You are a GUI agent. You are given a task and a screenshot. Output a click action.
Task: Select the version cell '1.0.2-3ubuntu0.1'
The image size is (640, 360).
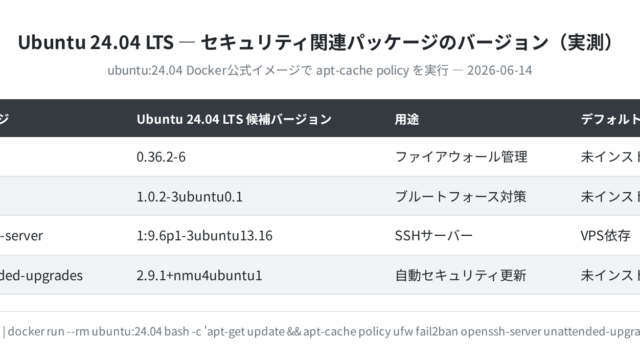[x=189, y=197]
